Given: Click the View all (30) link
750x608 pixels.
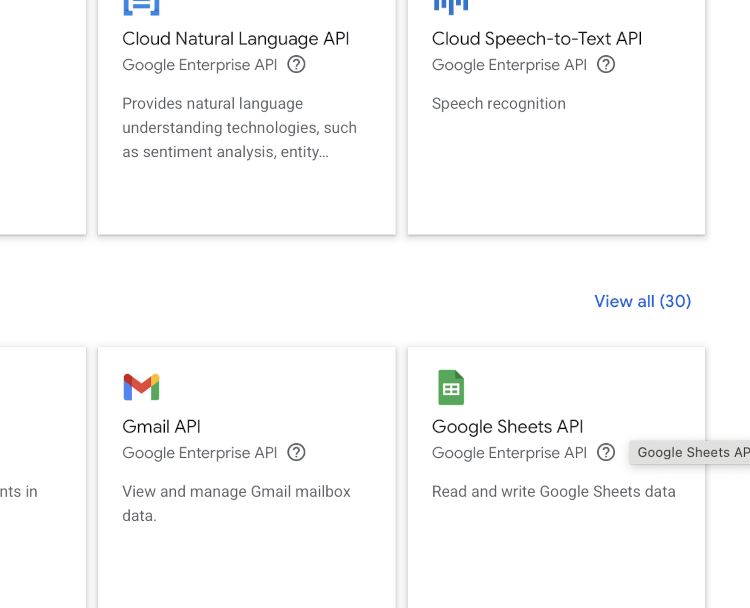Looking at the screenshot, I should click(x=642, y=301).
